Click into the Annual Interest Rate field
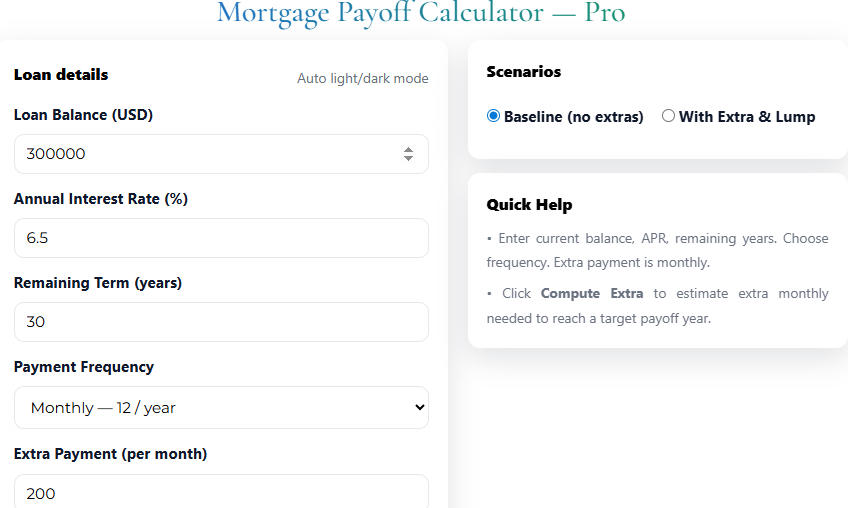This screenshot has height=508, width=854. point(221,238)
